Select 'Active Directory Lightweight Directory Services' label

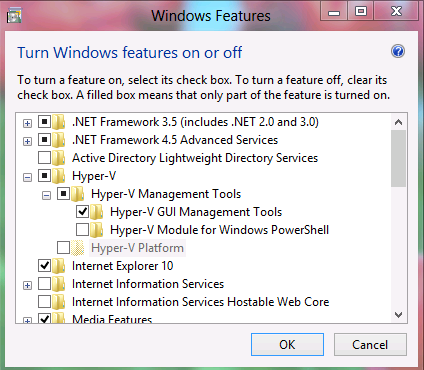[195, 158]
